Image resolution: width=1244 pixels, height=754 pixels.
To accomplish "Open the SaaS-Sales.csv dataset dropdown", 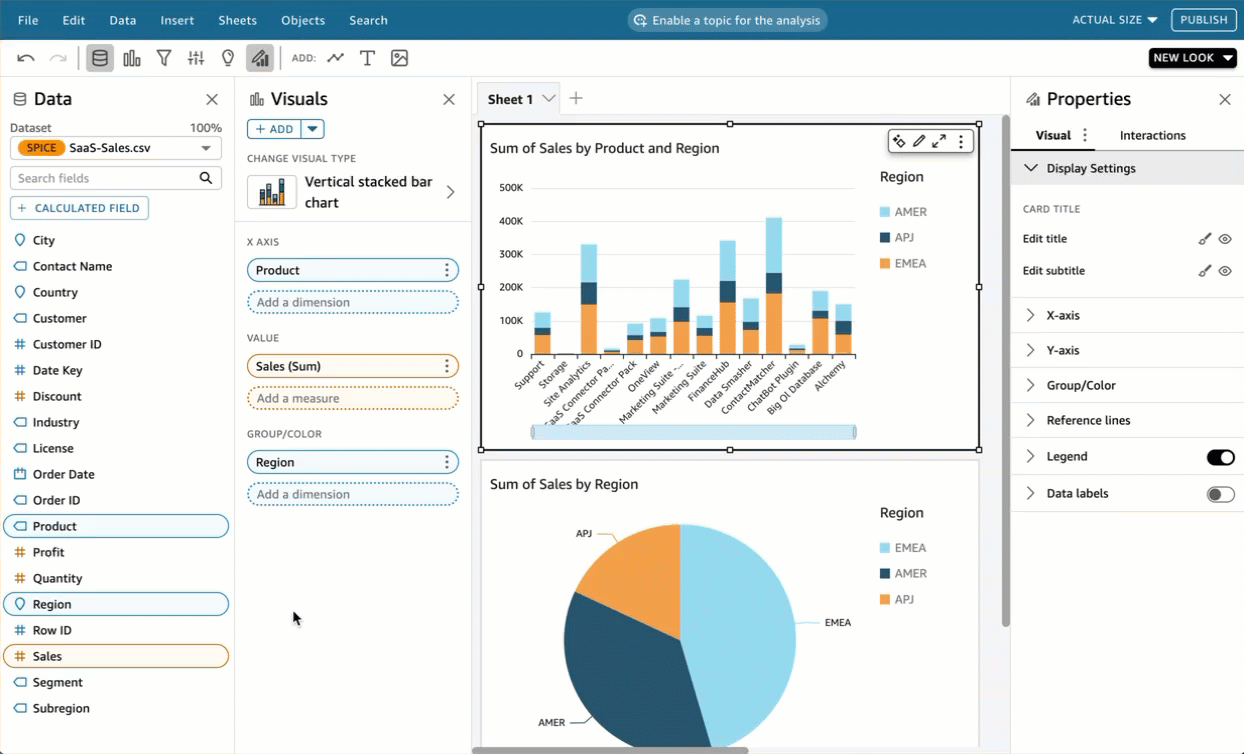I will (x=205, y=148).
